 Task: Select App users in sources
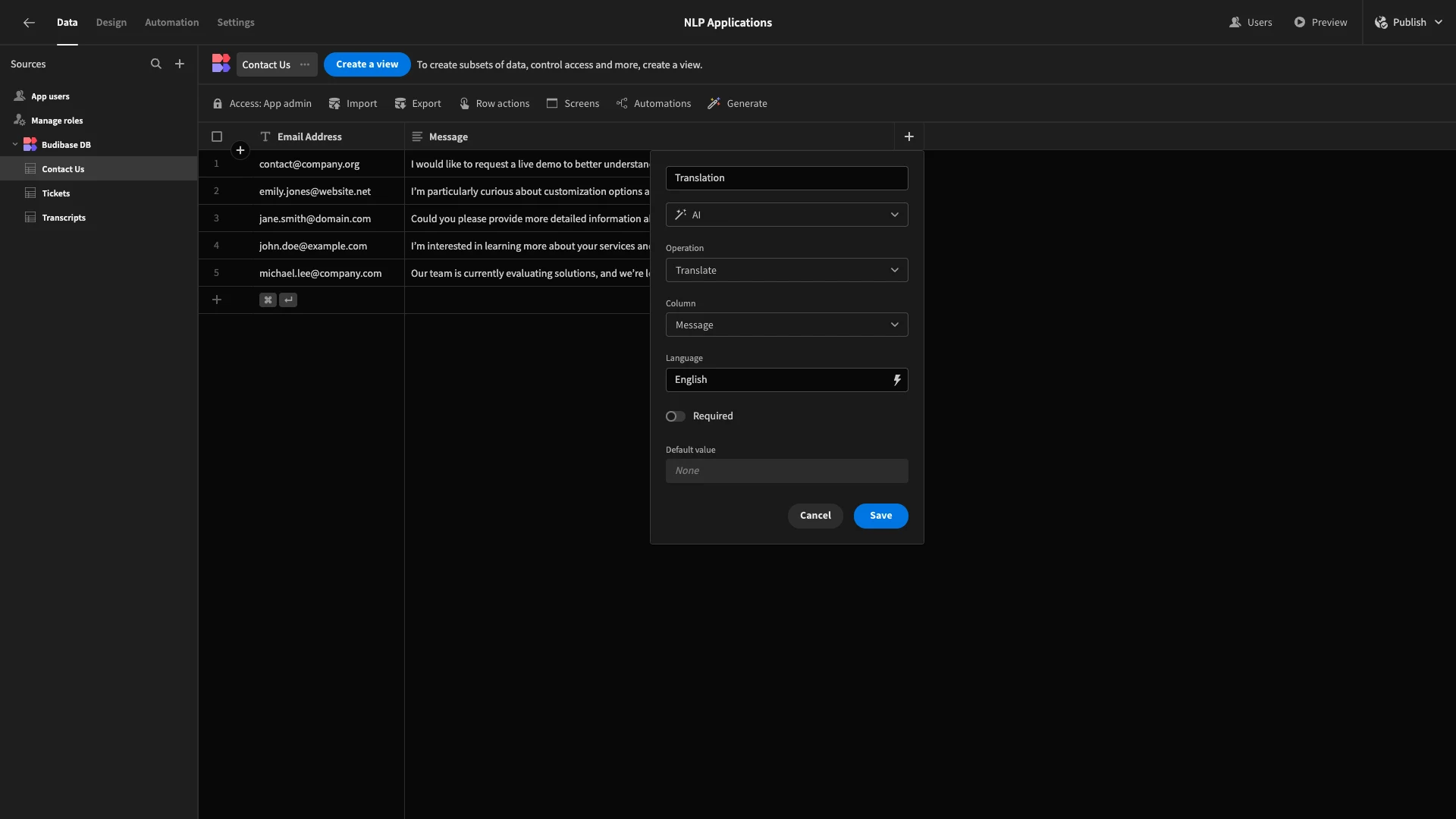click(x=99, y=96)
